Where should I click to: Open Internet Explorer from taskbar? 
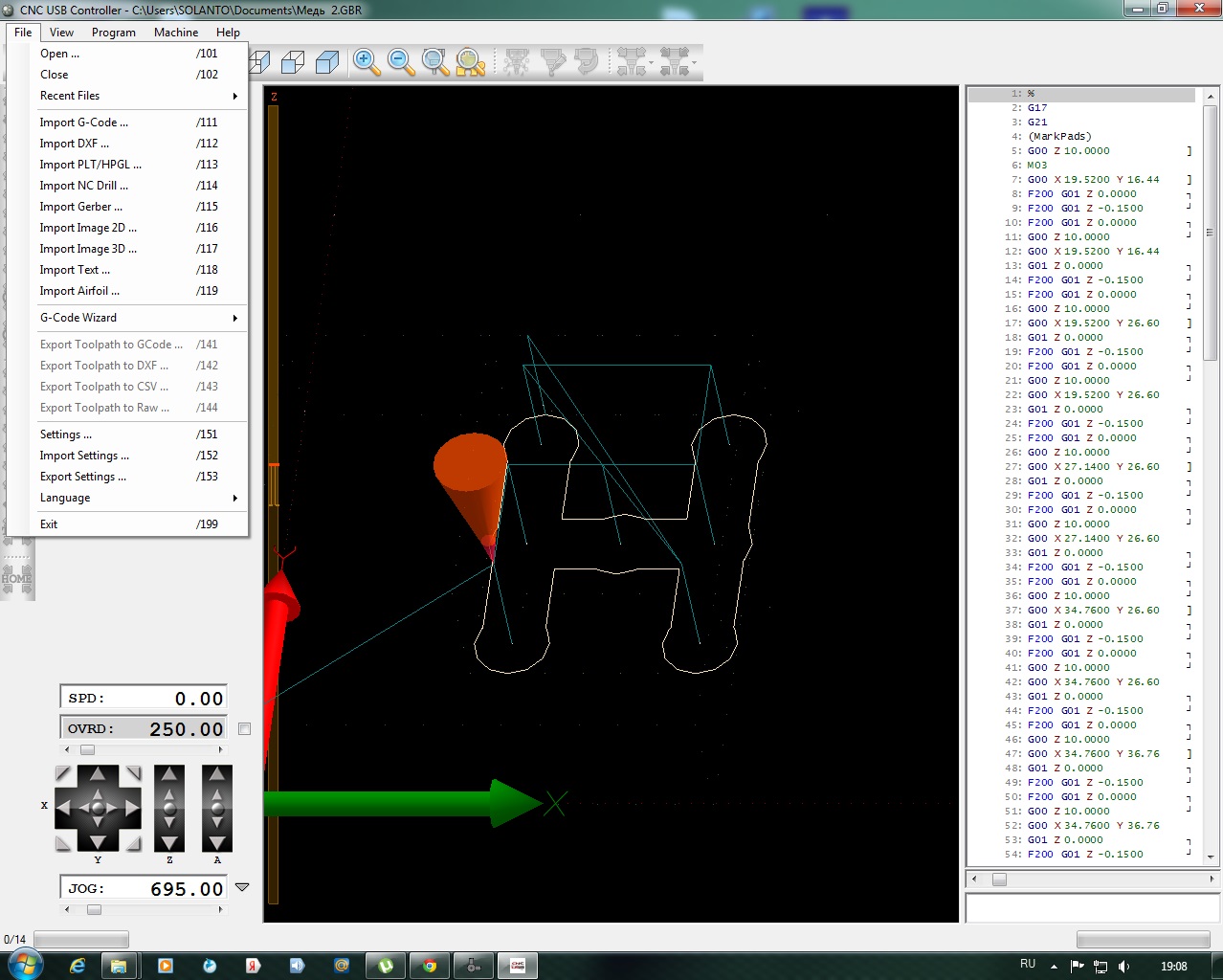(78, 966)
